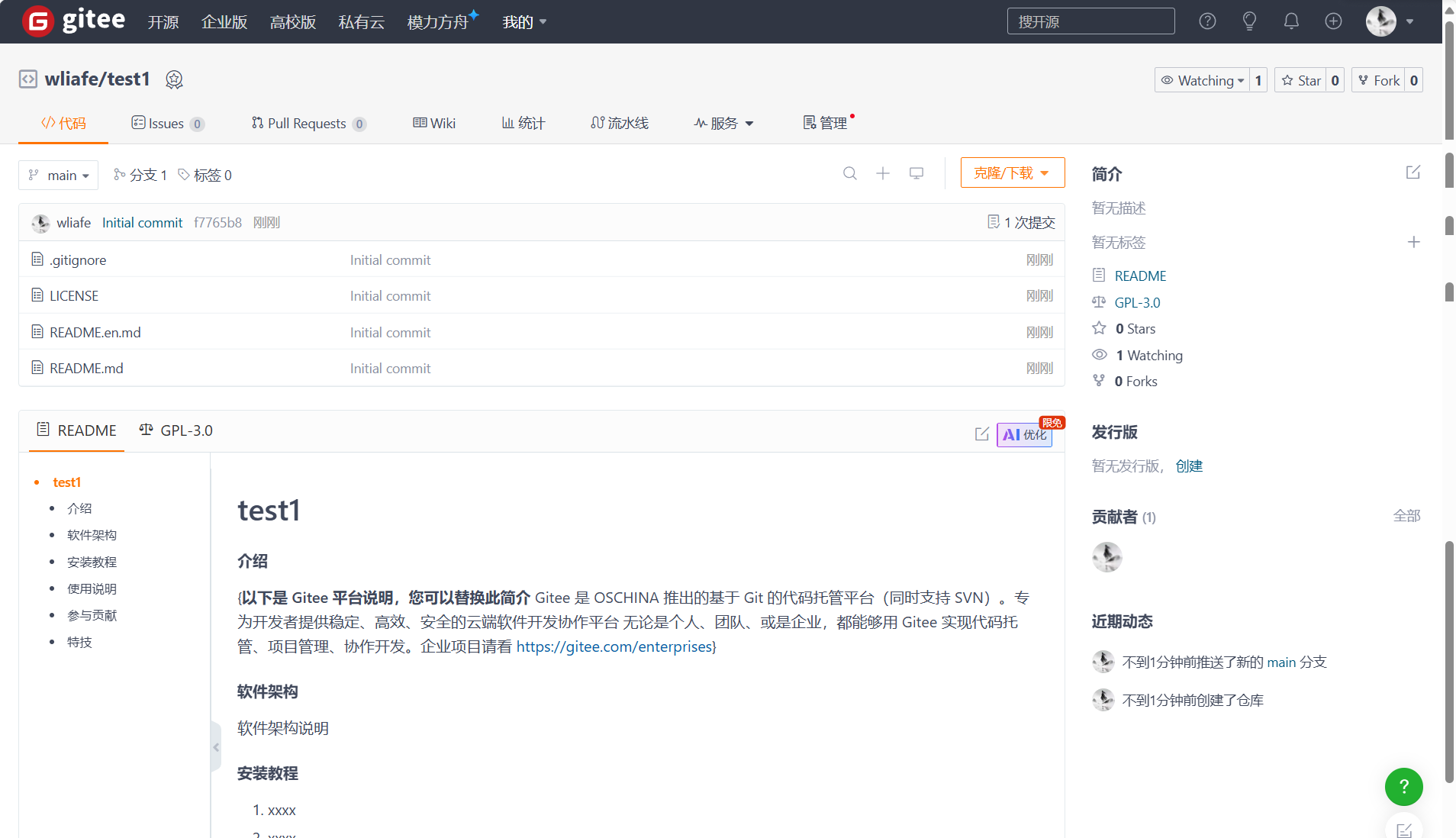Collapse the README table of contents sidebar
This screenshot has height=838, width=1456.
[216, 747]
